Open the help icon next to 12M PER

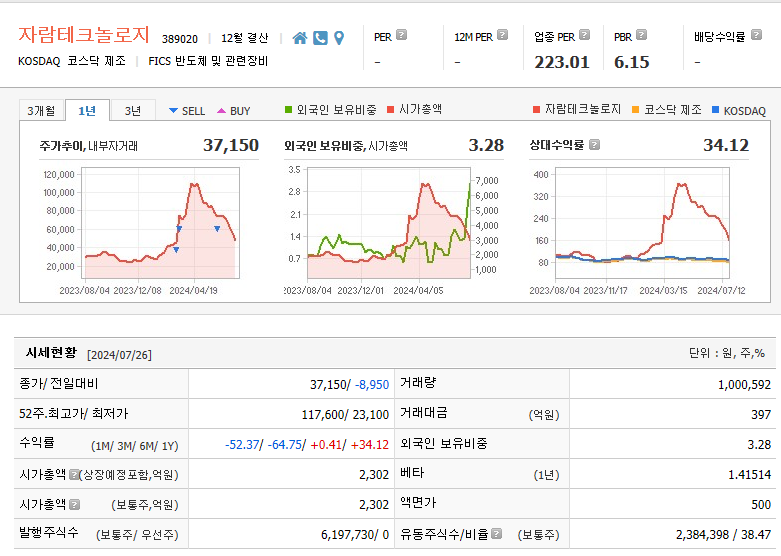pos(503,35)
